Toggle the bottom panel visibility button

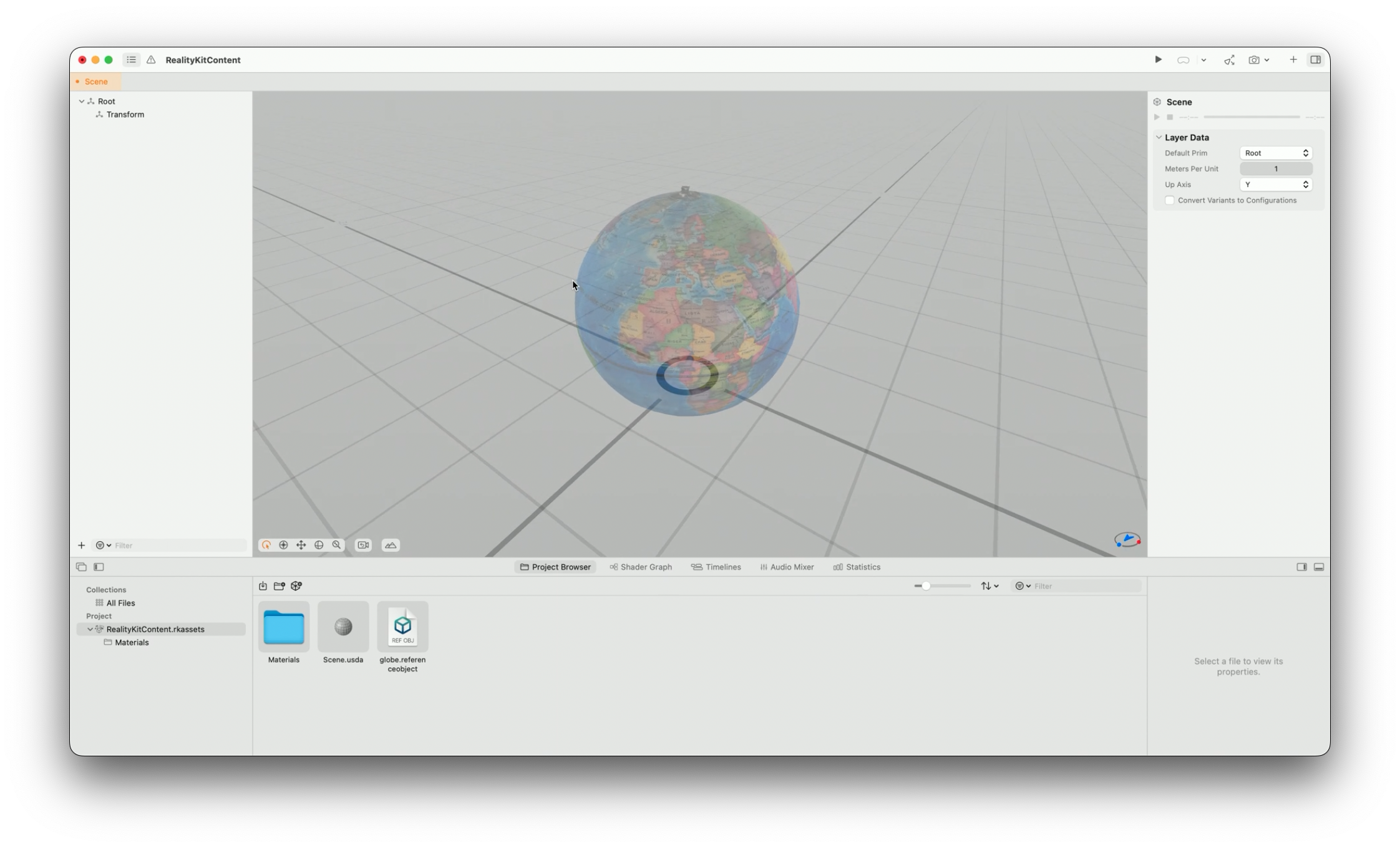pos(1319,567)
